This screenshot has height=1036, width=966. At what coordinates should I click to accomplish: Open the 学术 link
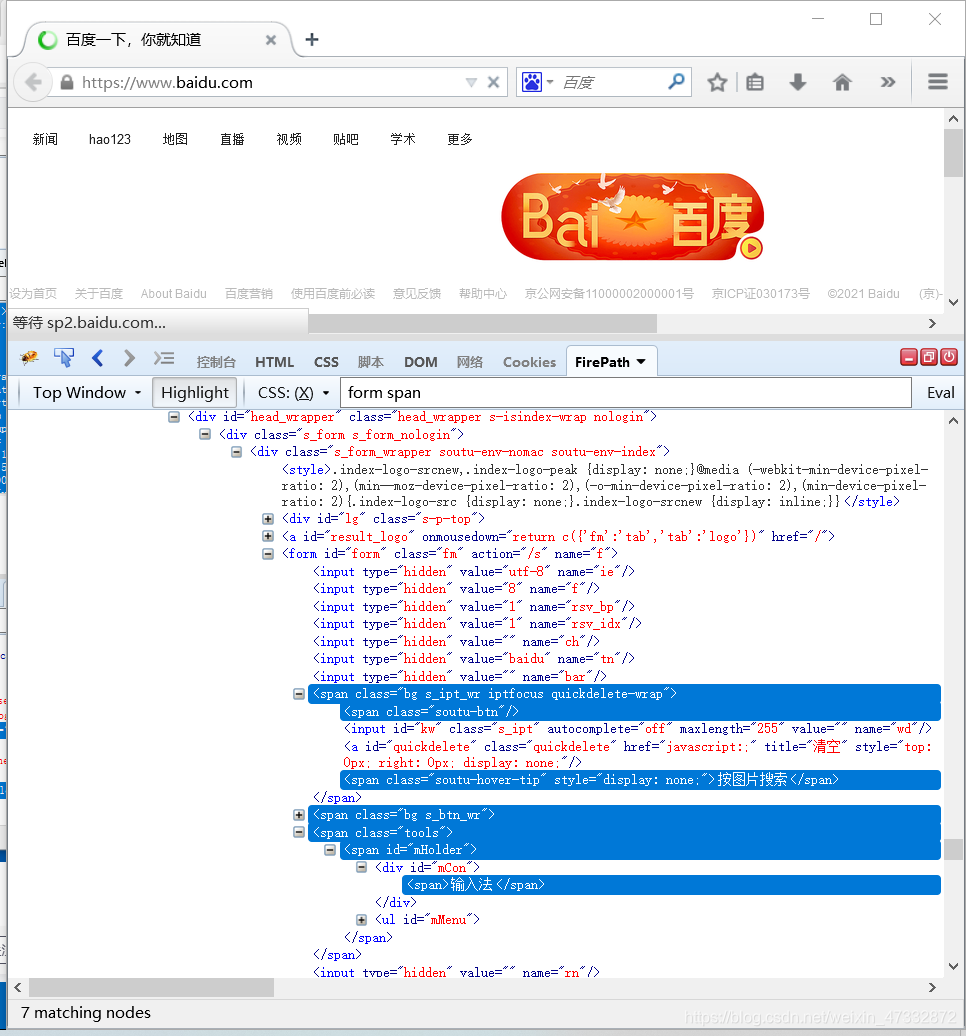click(x=402, y=139)
